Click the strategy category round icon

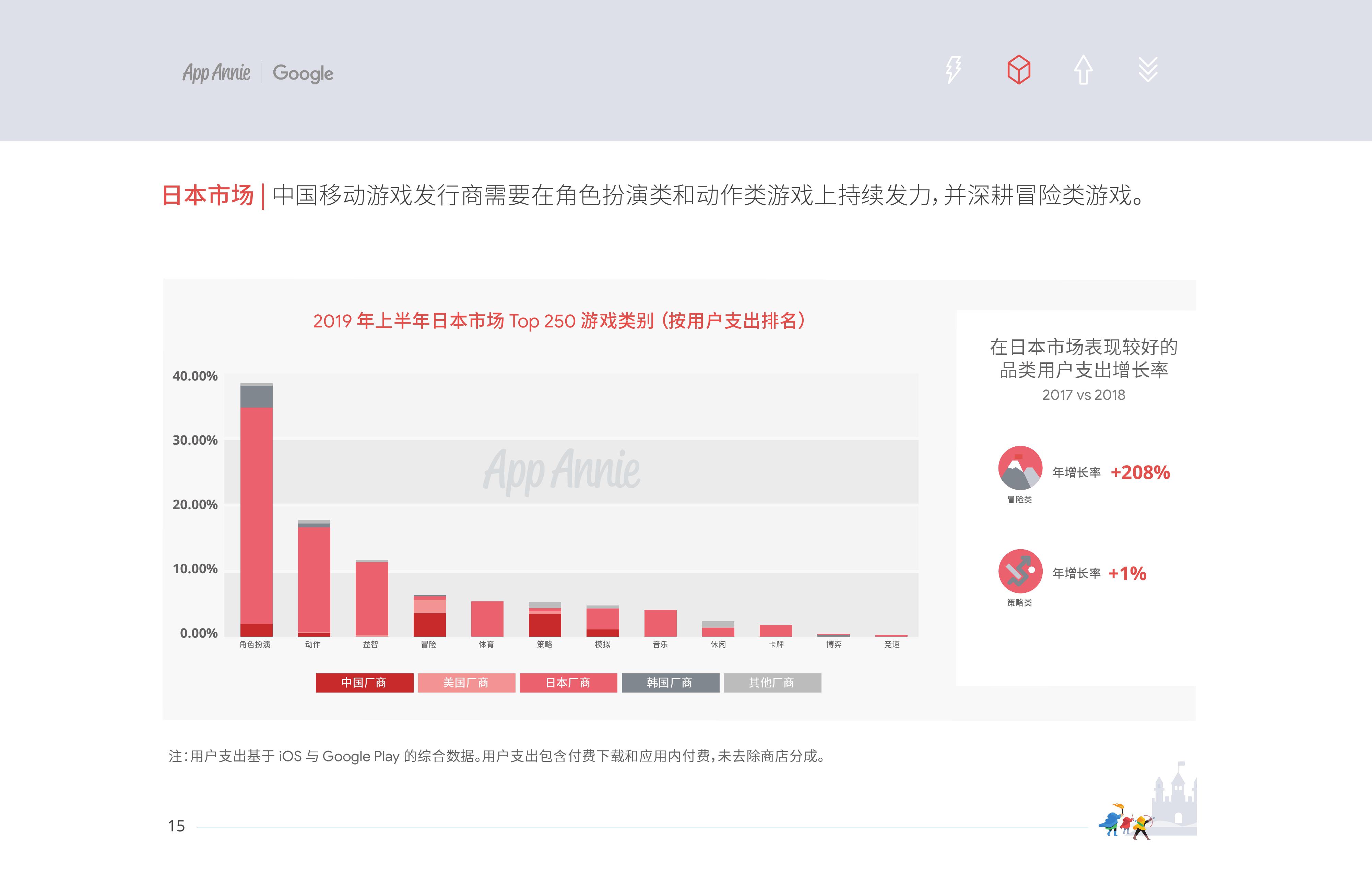tap(1020, 571)
